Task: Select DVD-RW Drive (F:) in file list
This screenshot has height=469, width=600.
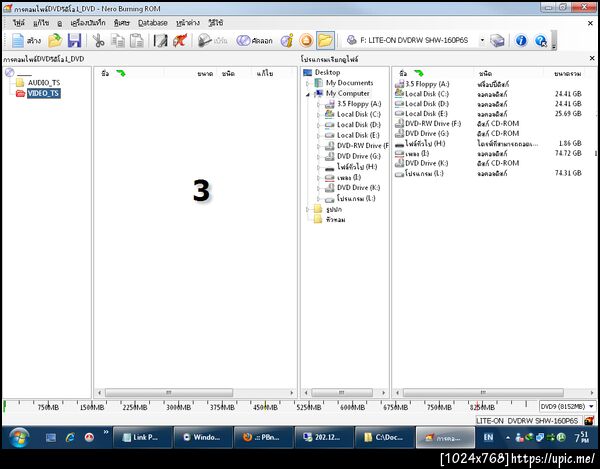Action: tap(433, 124)
